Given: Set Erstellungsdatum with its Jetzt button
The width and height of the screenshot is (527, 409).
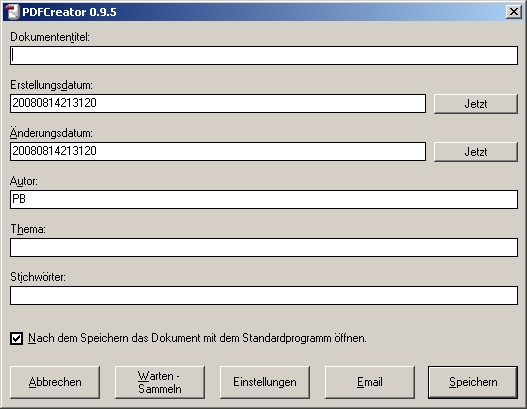Looking at the screenshot, I should click(x=476, y=104).
